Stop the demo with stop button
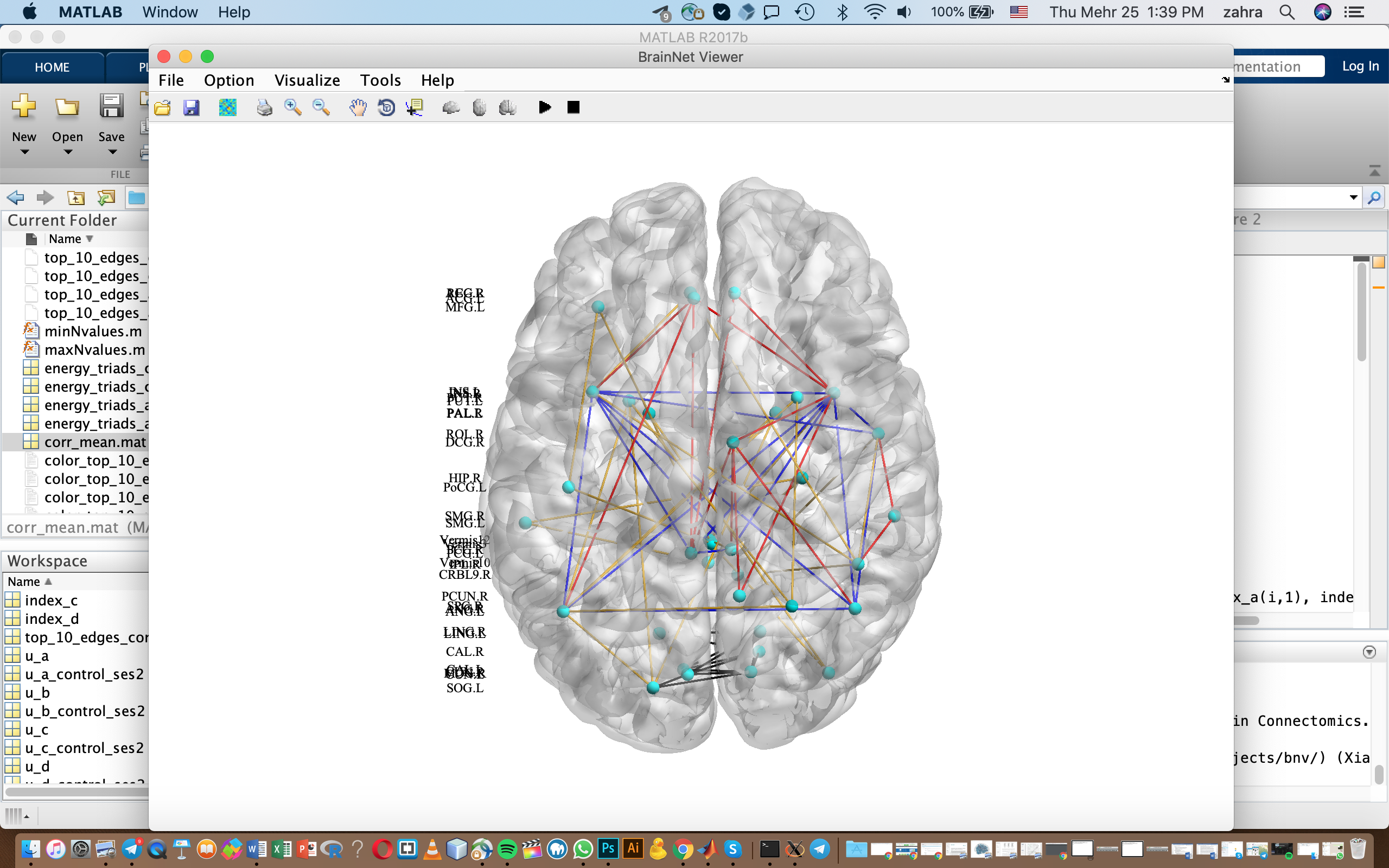Screen dimensions: 1389x868 click(x=573, y=107)
